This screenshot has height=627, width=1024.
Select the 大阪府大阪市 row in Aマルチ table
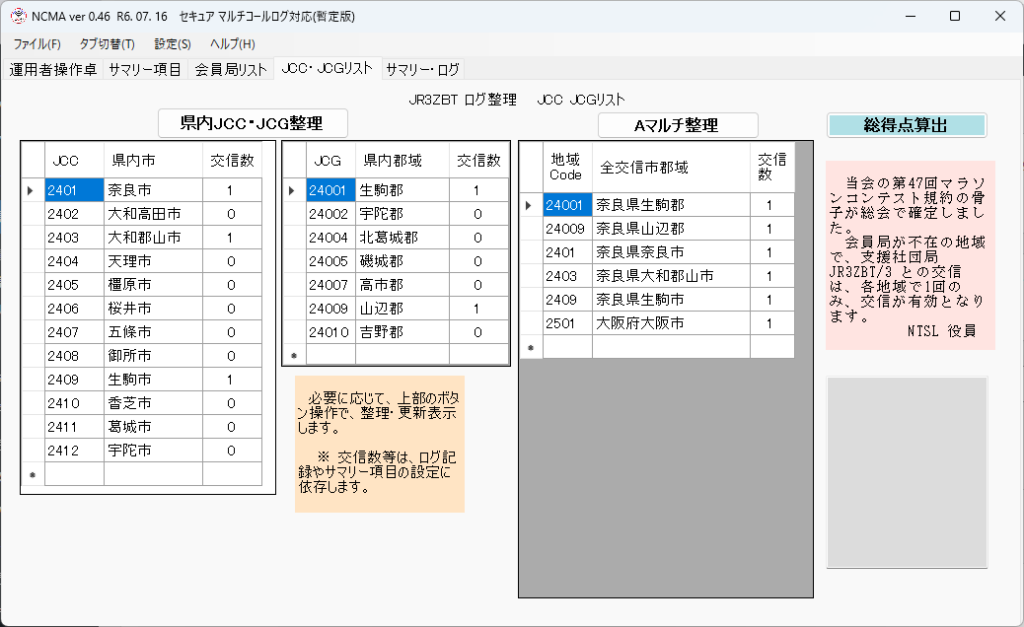coord(670,323)
